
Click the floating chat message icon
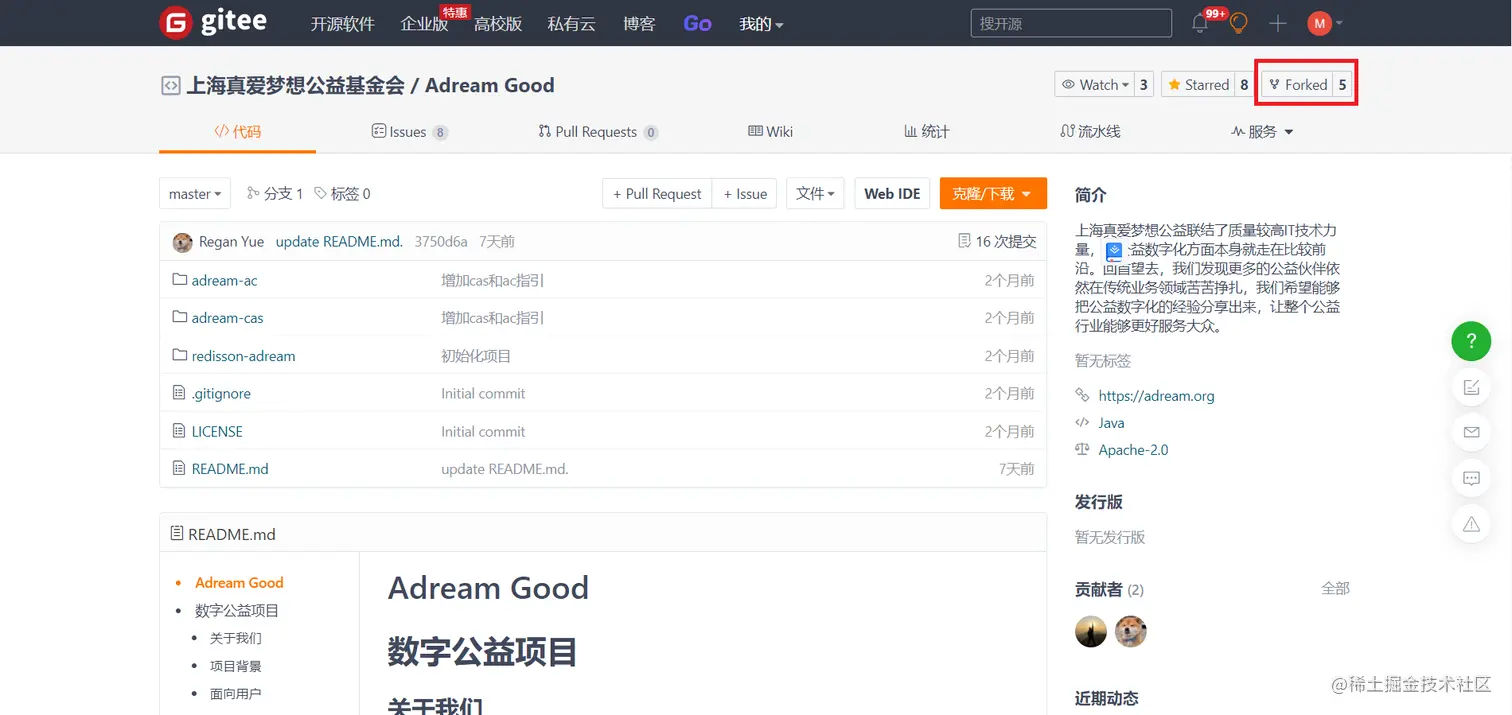1471,478
